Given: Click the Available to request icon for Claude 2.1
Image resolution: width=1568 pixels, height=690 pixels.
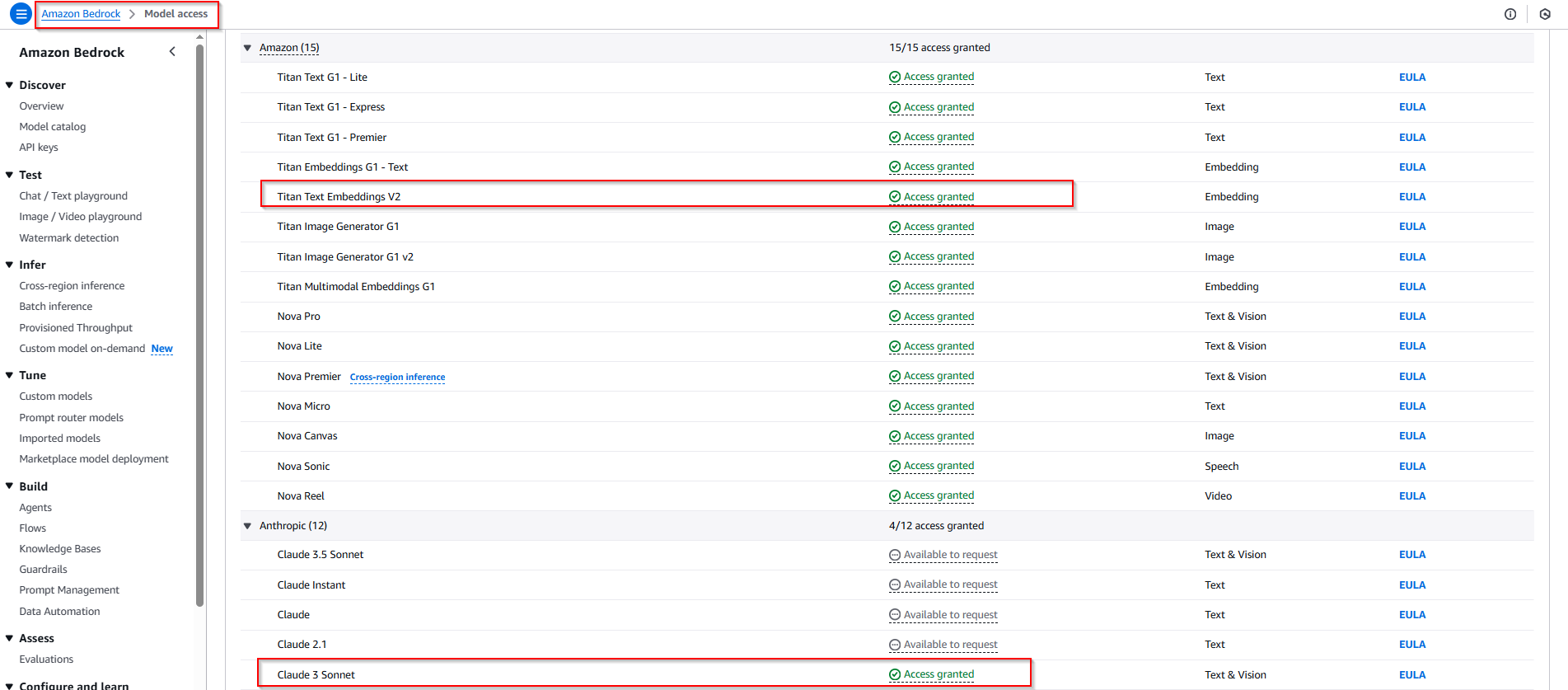Looking at the screenshot, I should coord(894,645).
